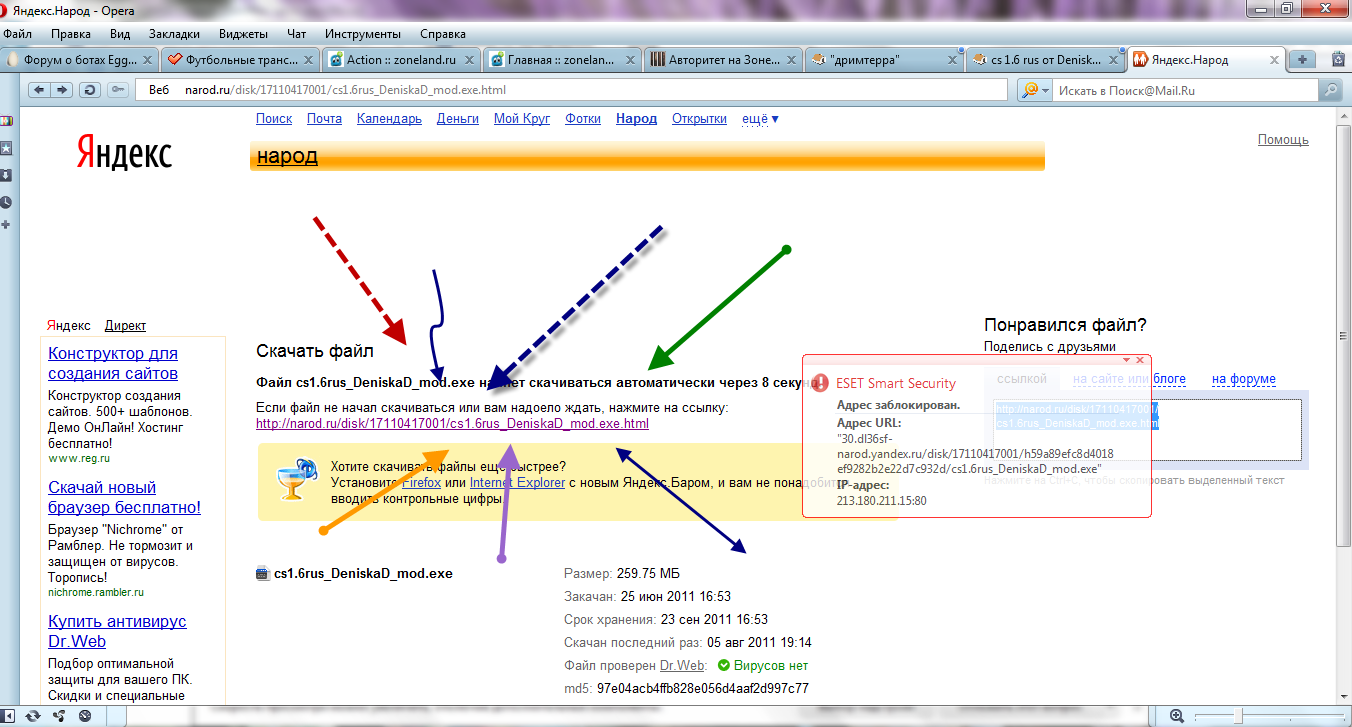This screenshot has width=1352, height=727.
Task: Select the 'на форуме' share tab
Action: [1244, 379]
